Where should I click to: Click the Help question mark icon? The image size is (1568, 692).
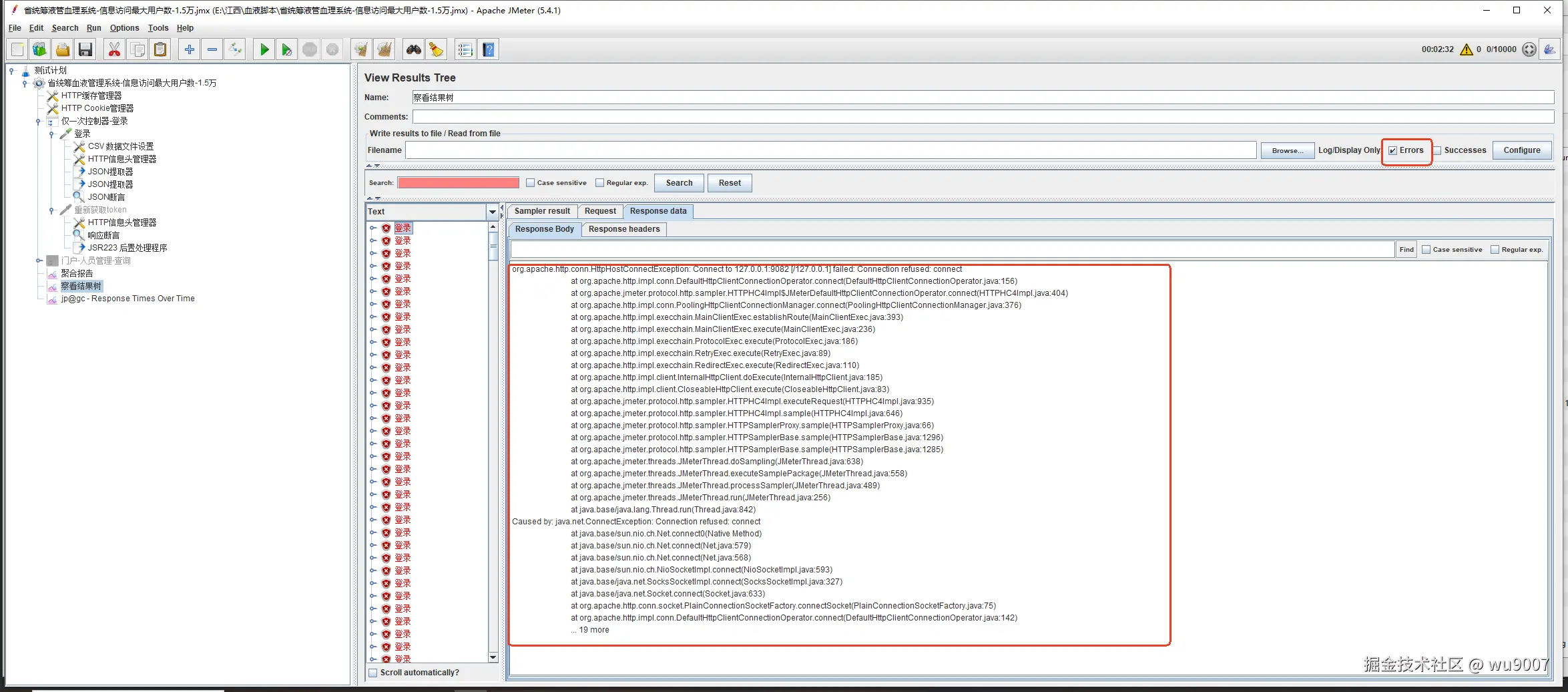[x=489, y=49]
